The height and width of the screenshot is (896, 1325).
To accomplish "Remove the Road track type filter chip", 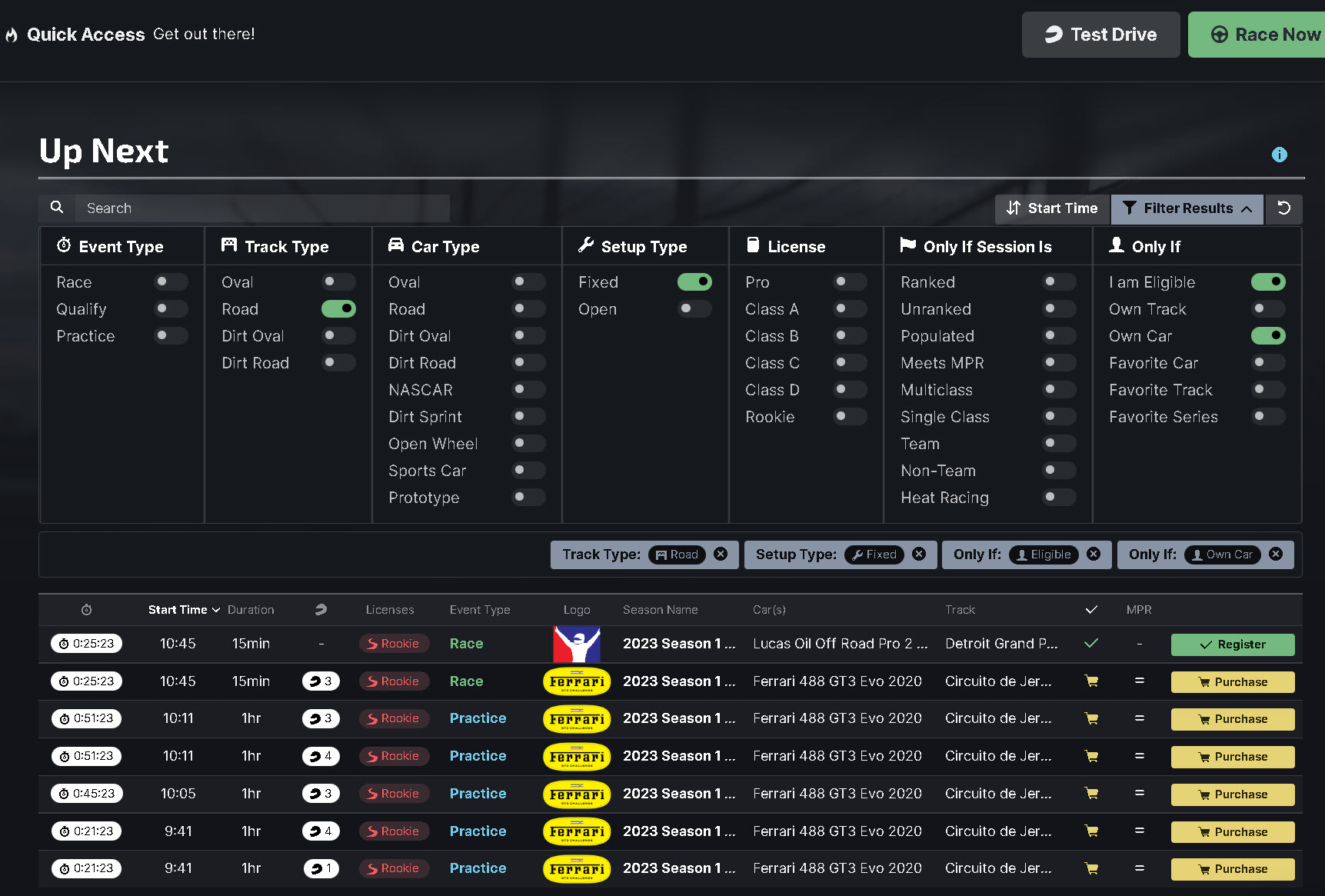I will 721,554.
